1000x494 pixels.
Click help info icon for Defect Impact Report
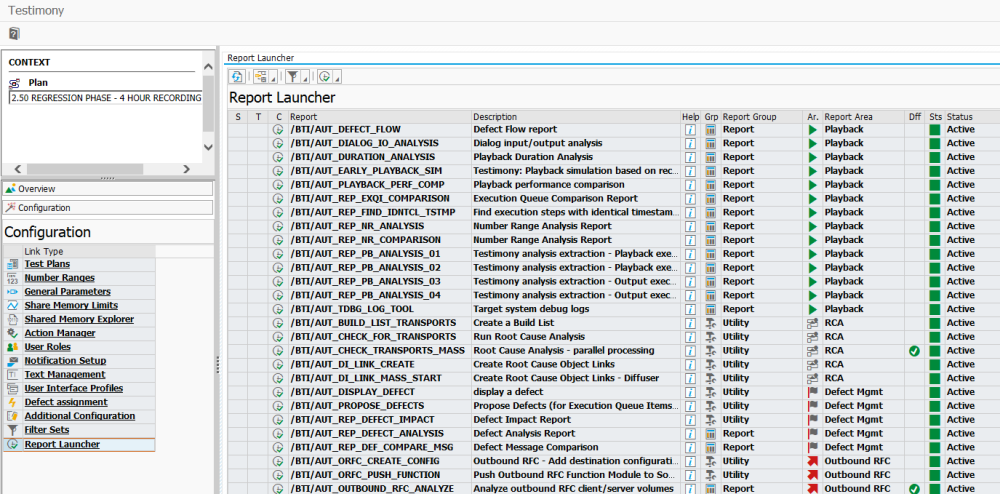click(x=690, y=419)
